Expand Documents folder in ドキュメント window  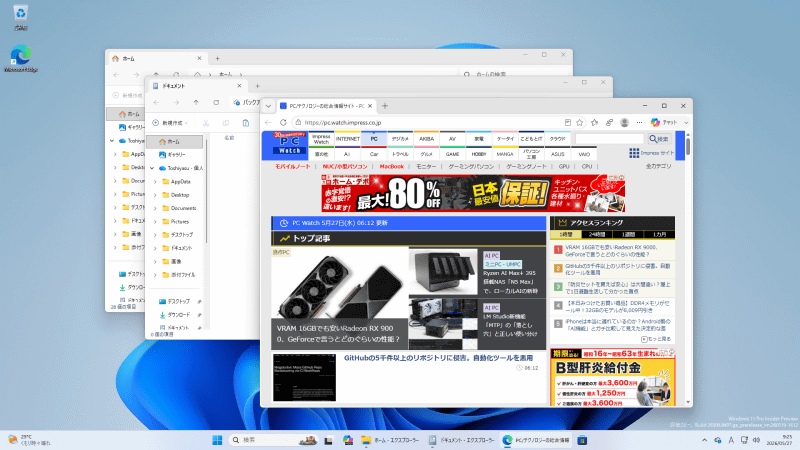click(x=155, y=208)
